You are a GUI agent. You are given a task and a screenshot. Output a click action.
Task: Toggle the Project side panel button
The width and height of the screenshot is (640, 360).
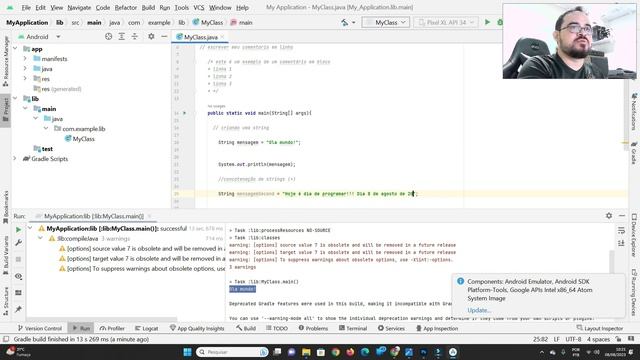tap(6, 109)
